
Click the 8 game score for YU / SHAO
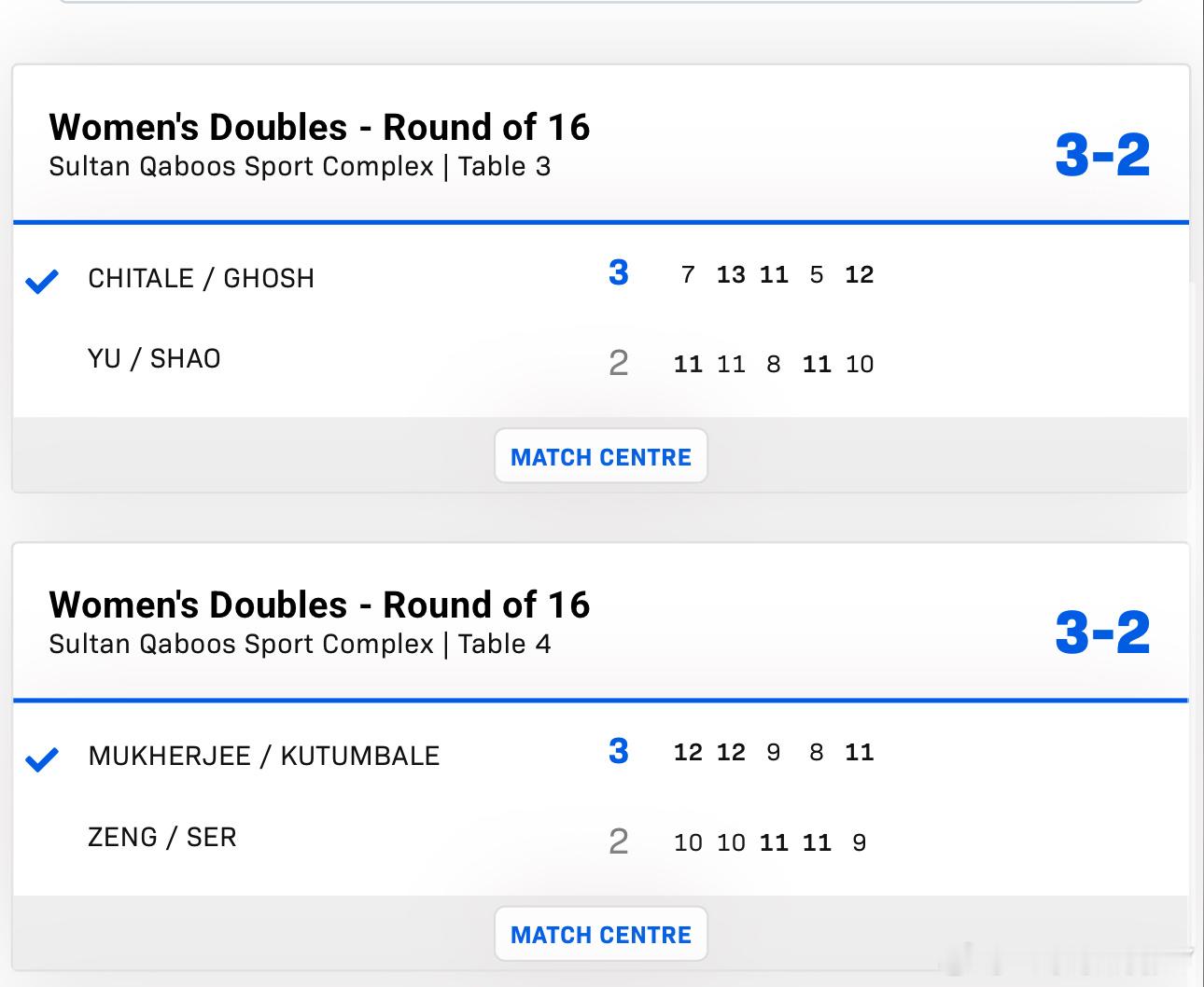[773, 364]
